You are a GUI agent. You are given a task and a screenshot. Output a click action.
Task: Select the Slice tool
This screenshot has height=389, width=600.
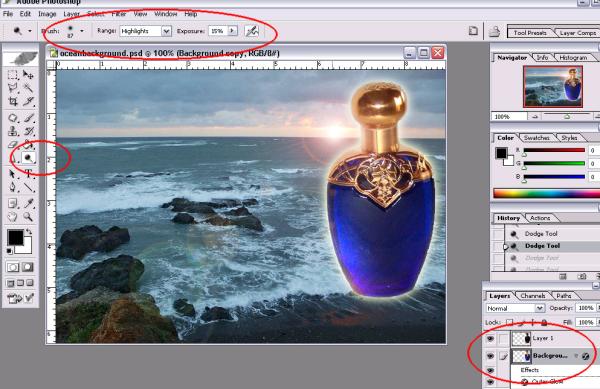point(28,101)
